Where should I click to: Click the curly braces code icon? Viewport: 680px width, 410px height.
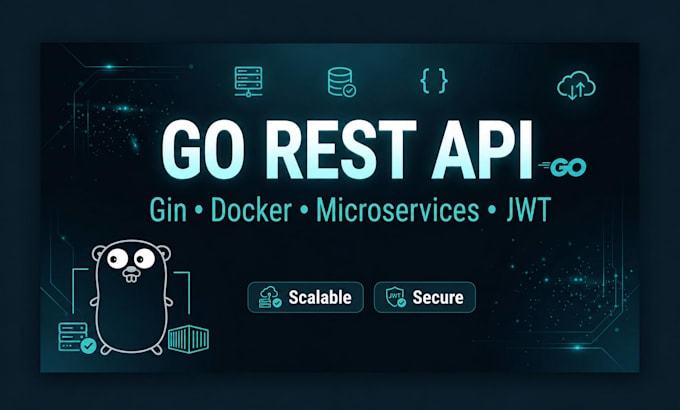point(434,81)
